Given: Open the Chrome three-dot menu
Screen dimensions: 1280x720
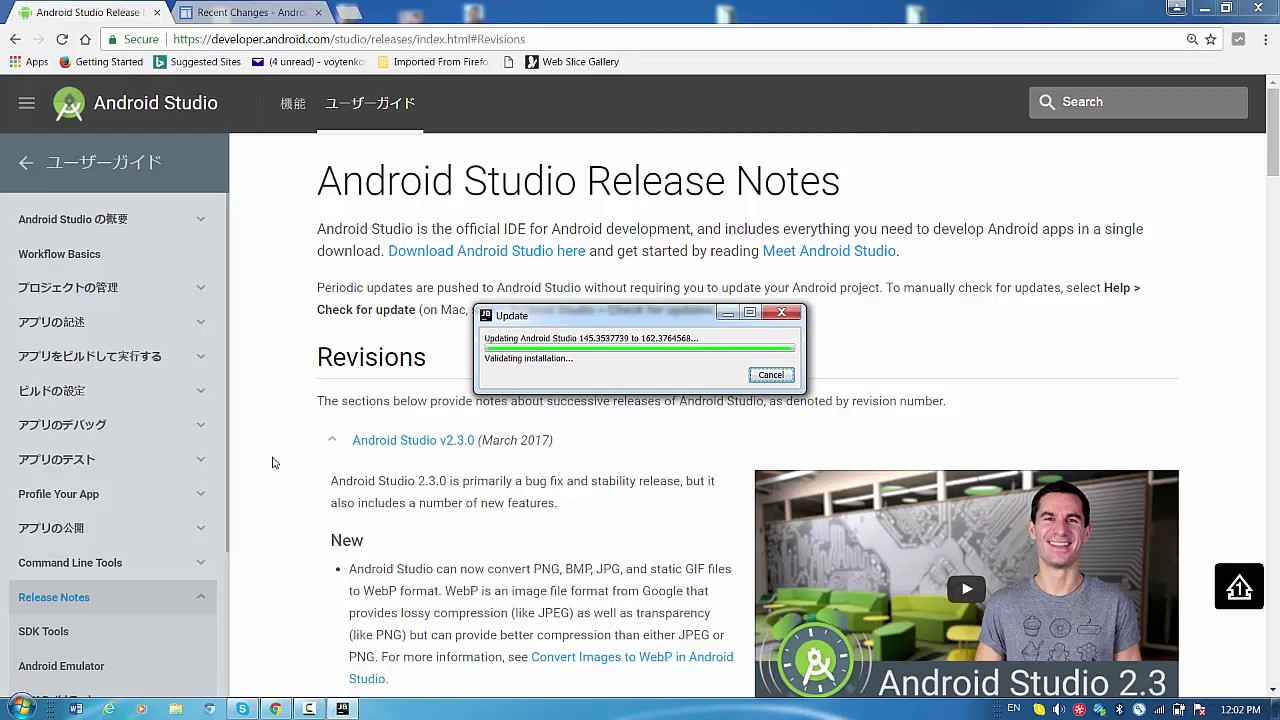Looking at the screenshot, I should click(x=1266, y=39).
